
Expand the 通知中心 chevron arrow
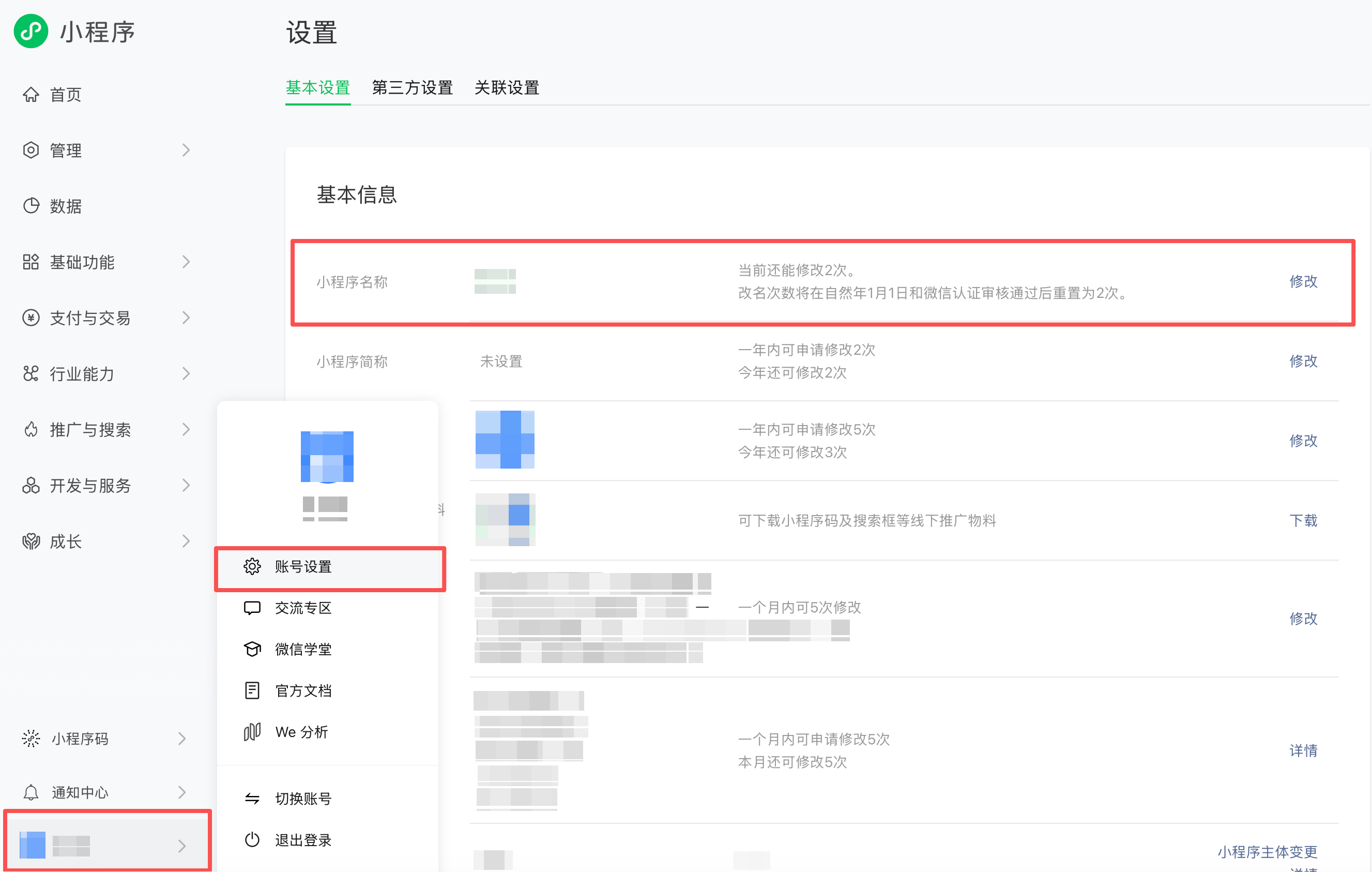point(182,792)
